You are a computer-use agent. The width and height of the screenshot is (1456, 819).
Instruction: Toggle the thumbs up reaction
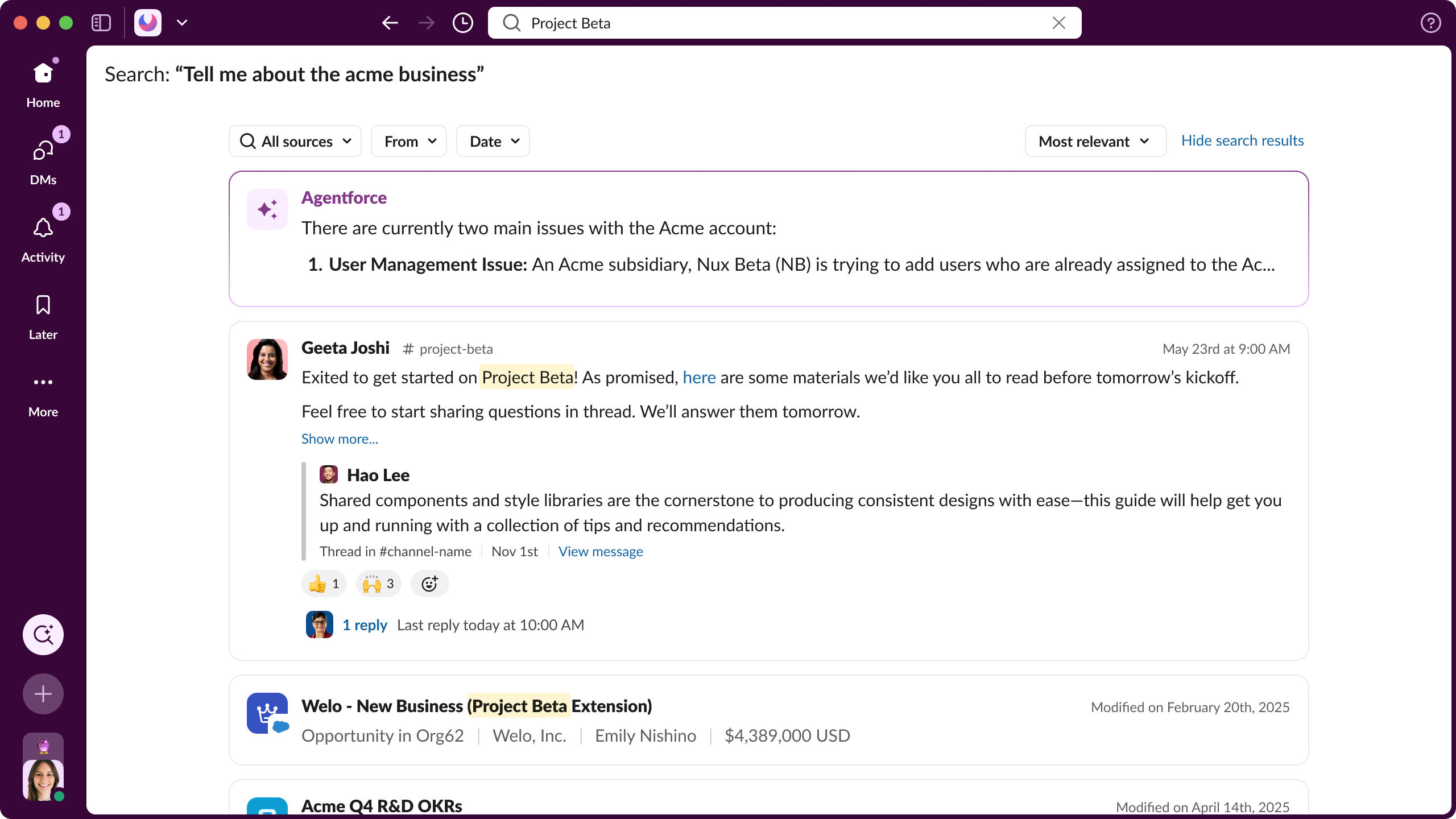(x=324, y=584)
